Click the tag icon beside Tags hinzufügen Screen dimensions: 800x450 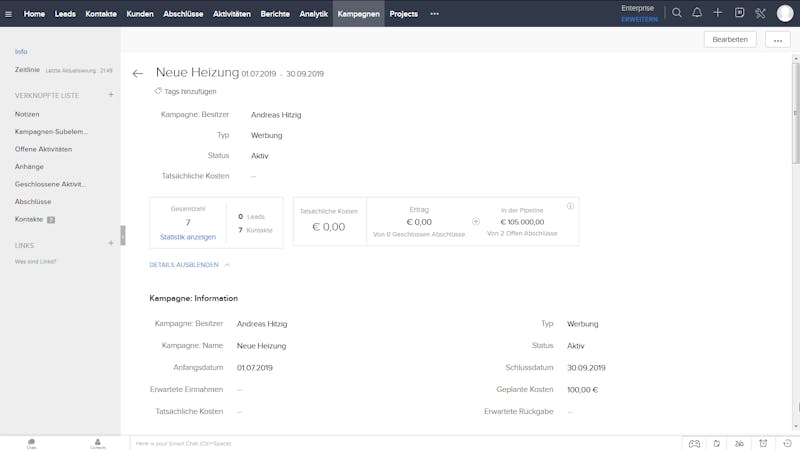pos(158,91)
